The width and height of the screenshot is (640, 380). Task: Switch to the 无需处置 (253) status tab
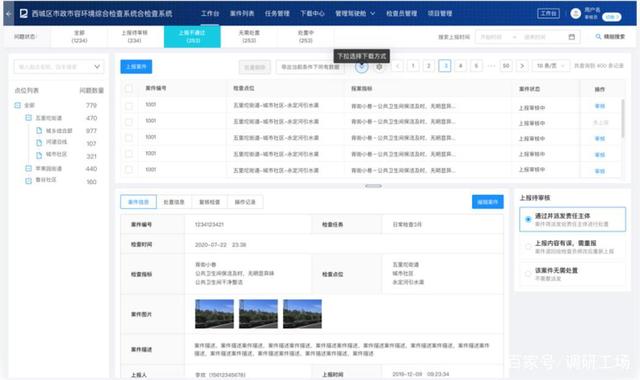[249, 37]
